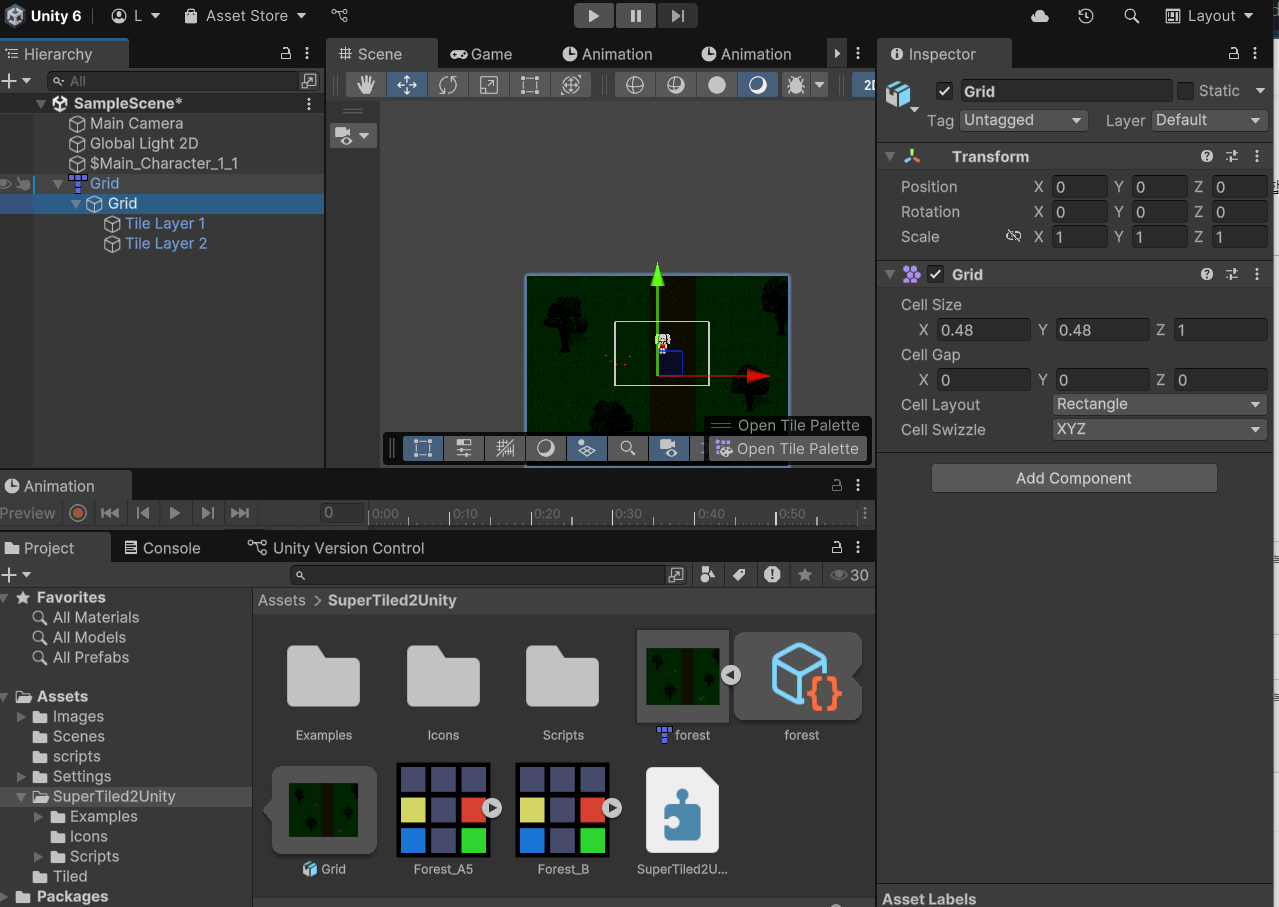Select the Transform tool in Scene toolbar
The width and height of the screenshot is (1279, 907).
571,85
